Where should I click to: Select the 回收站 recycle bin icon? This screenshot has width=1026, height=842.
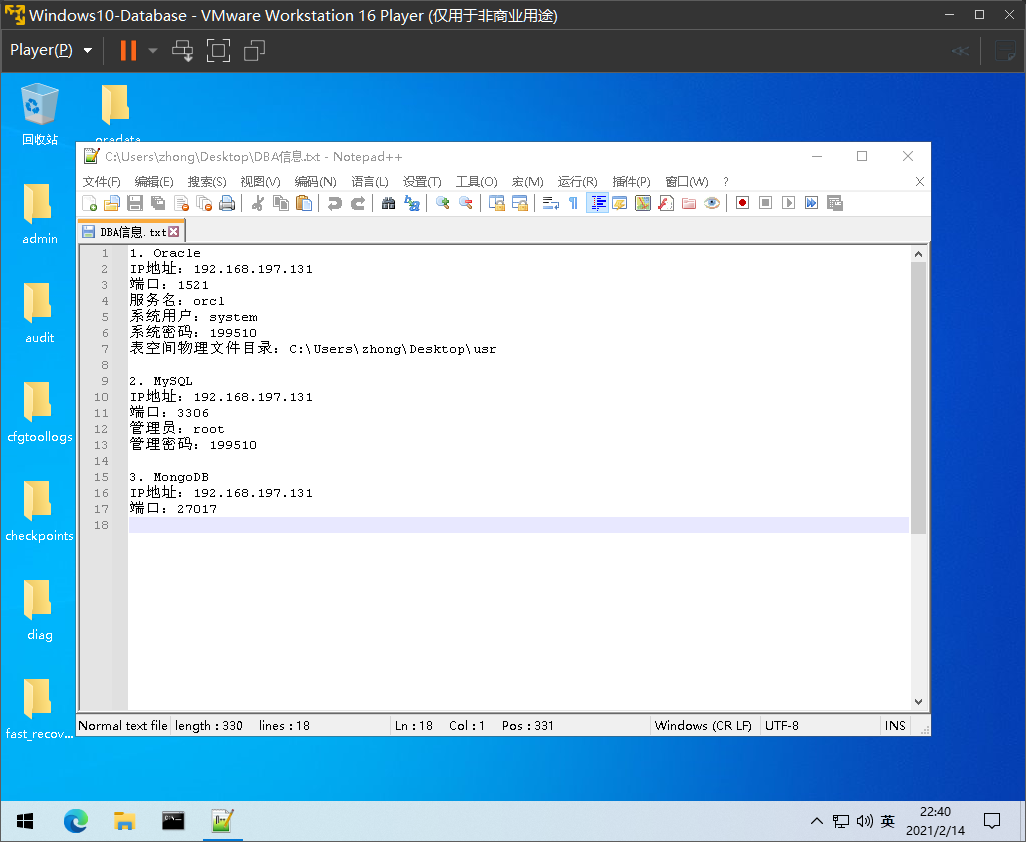click(x=40, y=114)
